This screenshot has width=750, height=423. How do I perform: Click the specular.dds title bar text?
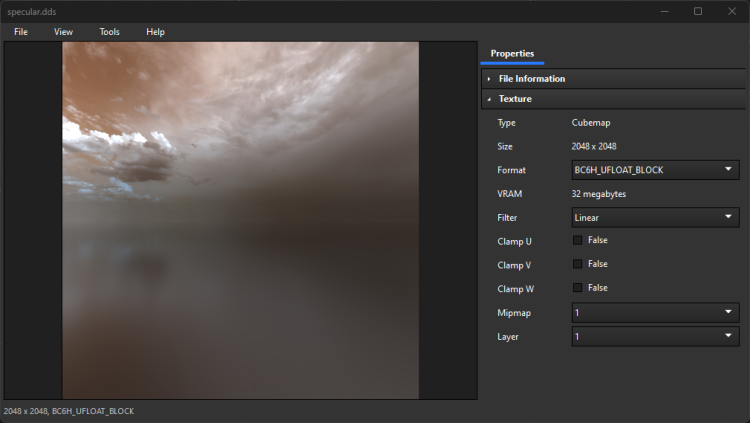[x=32, y=11]
